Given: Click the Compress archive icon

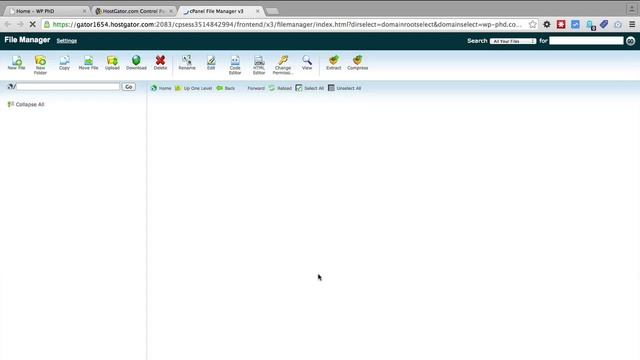Looking at the screenshot, I should (x=358, y=62).
